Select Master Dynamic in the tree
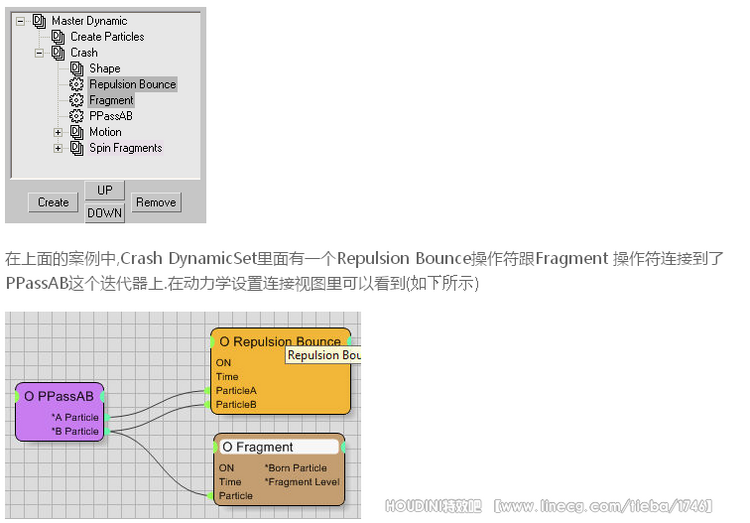 [89, 21]
